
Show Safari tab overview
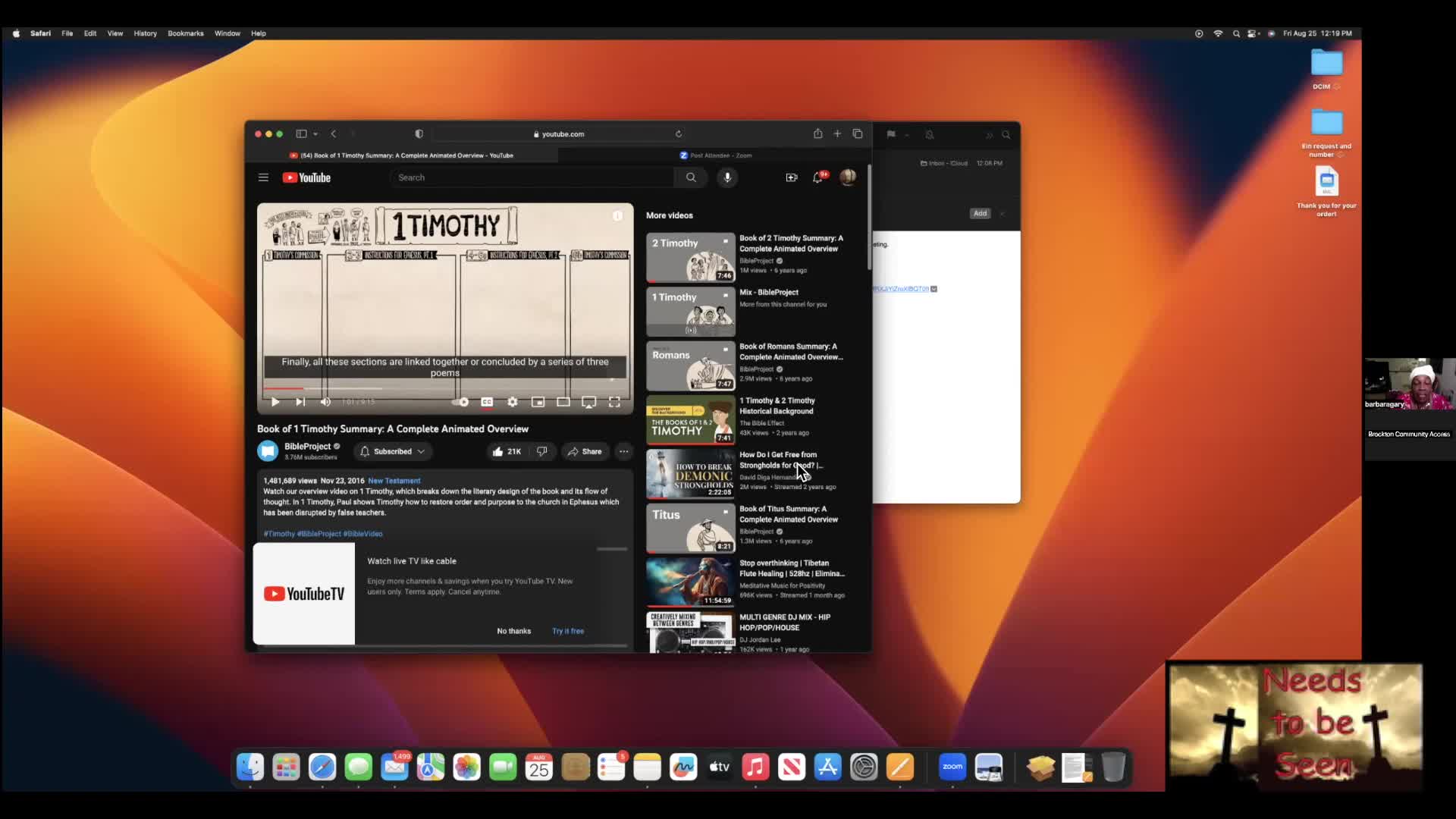[x=858, y=134]
